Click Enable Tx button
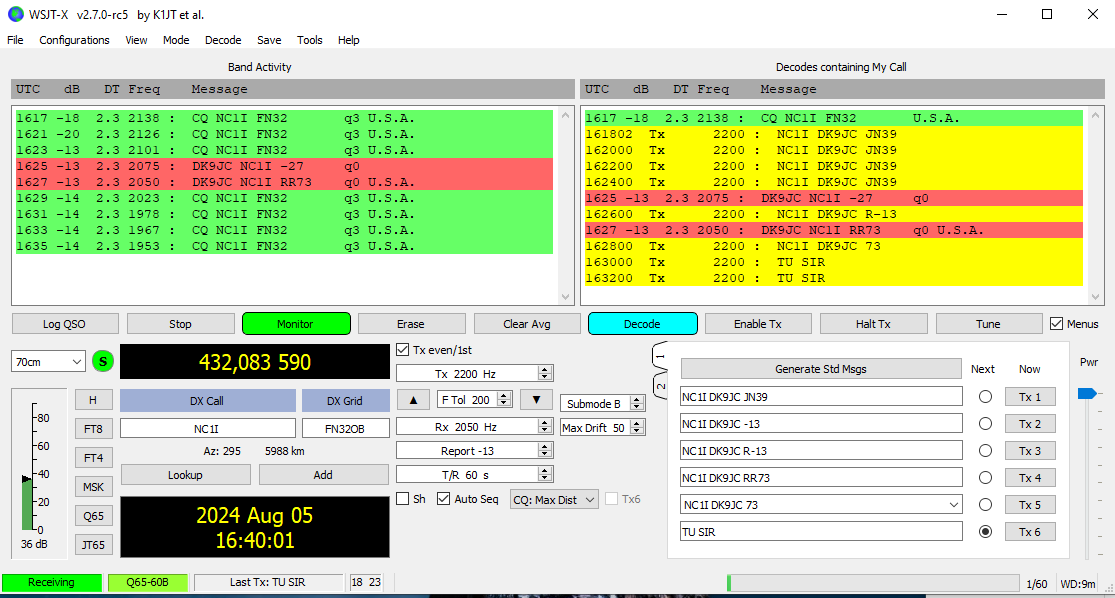The width and height of the screenshot is (1115, 598). click(758, 324)
